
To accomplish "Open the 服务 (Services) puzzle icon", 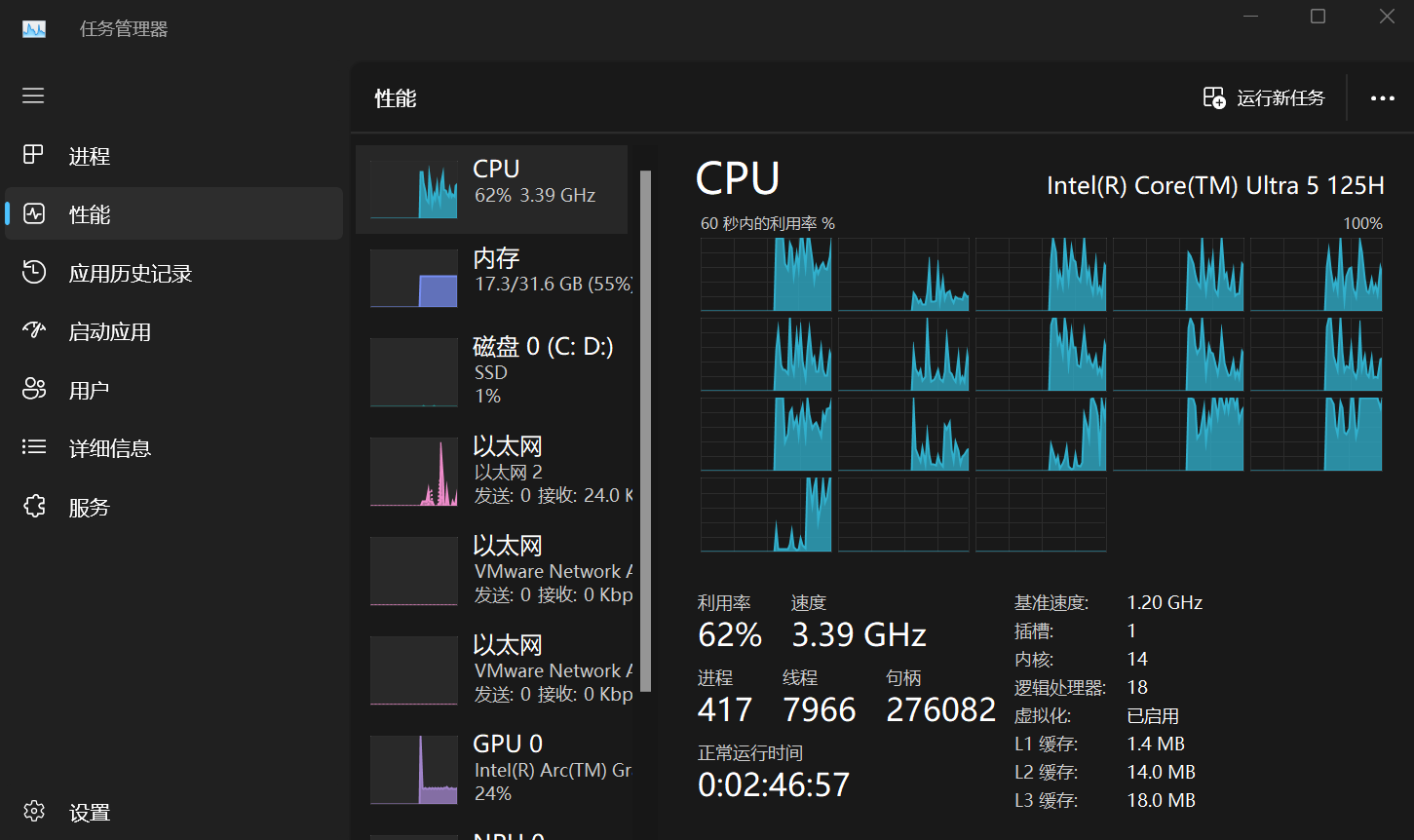I will [x=34, y=507].
